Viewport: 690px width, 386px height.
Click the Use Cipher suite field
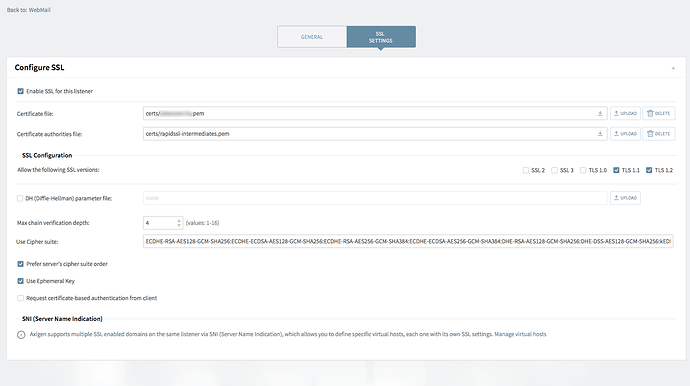tap(408, 241)
